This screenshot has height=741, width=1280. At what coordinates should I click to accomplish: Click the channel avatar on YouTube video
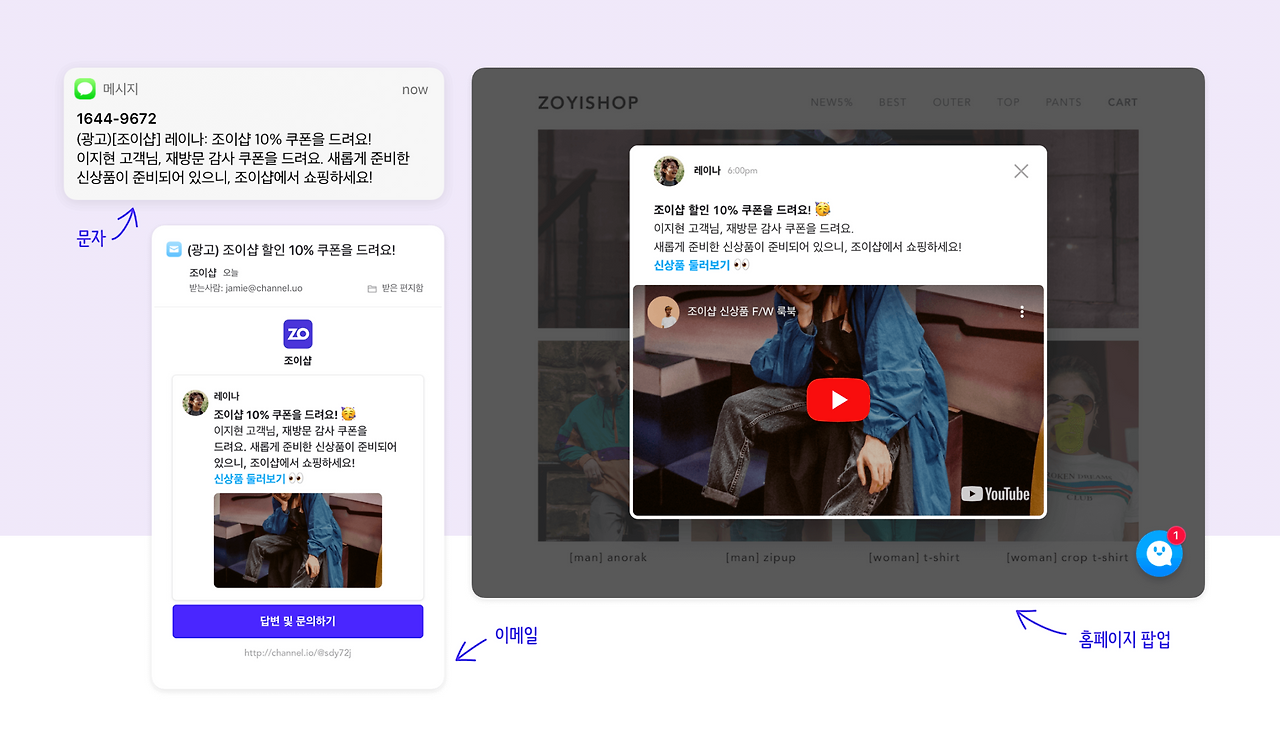pyautogui.click(x=664, y=312)
